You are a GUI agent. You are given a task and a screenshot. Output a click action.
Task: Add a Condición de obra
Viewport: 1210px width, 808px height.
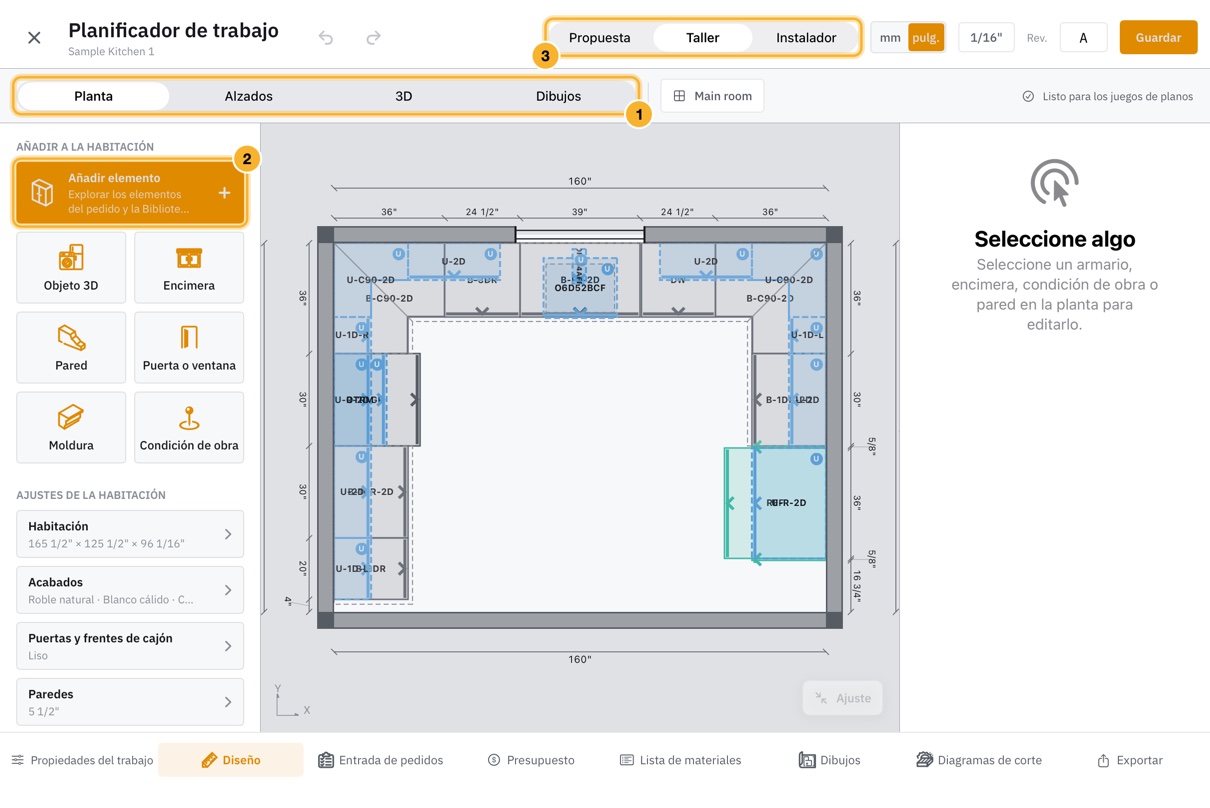click(x=189, y=428)
